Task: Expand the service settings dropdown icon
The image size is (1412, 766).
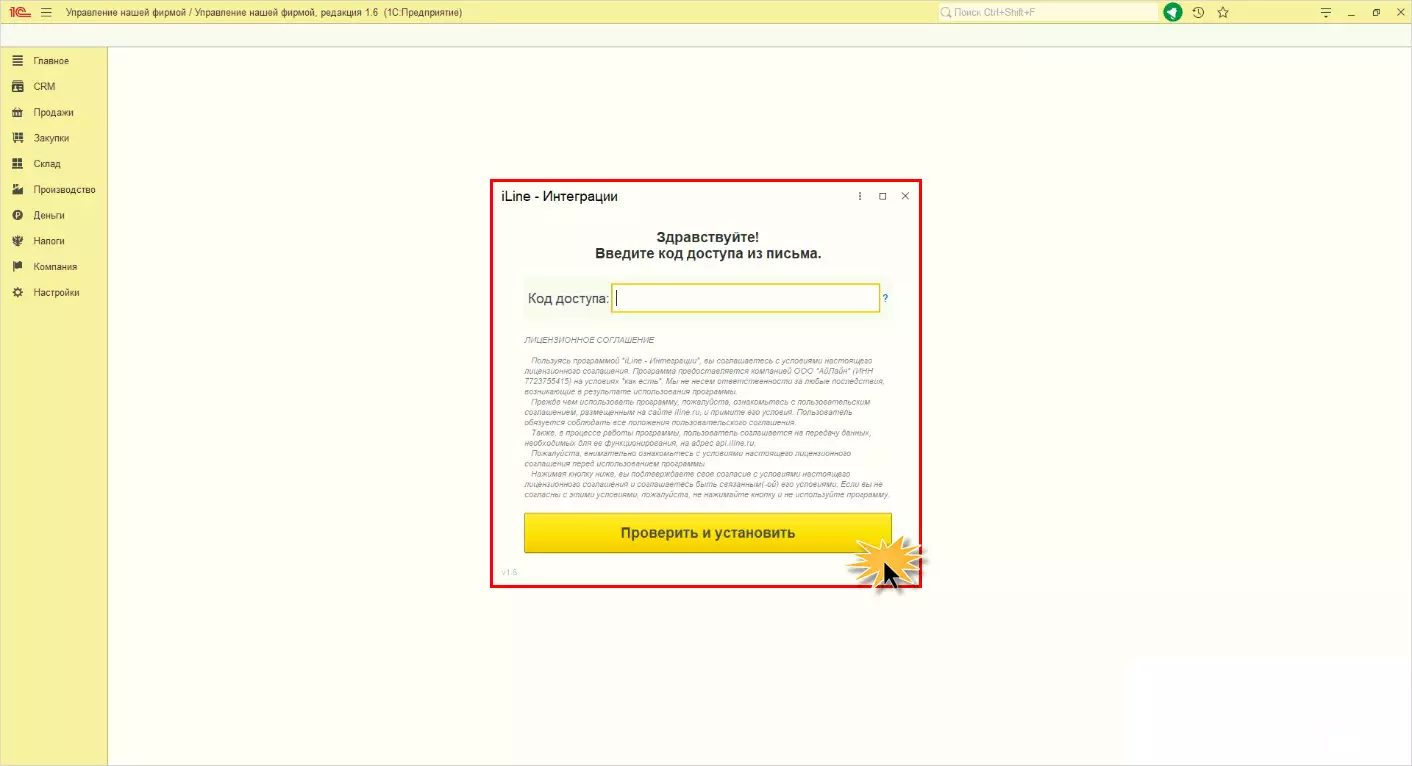Action: pyautogui.click(x=1326, y=12)
